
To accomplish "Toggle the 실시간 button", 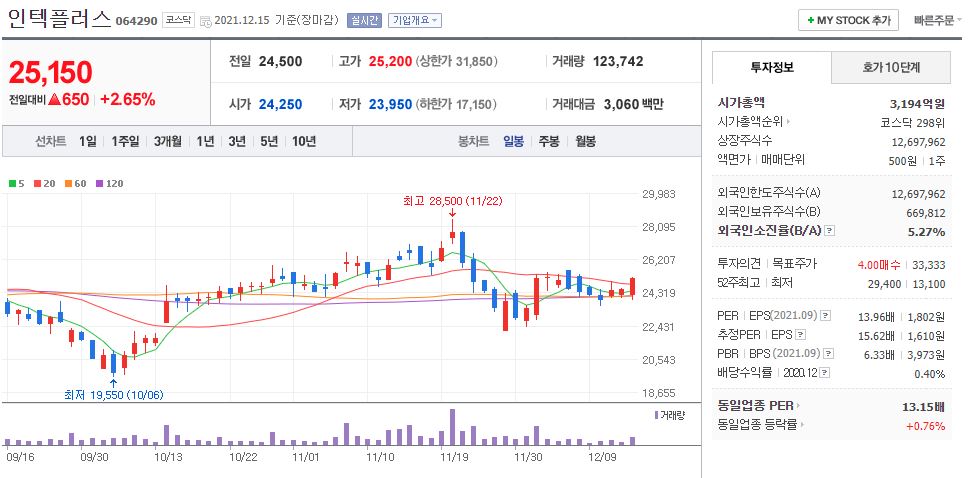I will (365, 20).
